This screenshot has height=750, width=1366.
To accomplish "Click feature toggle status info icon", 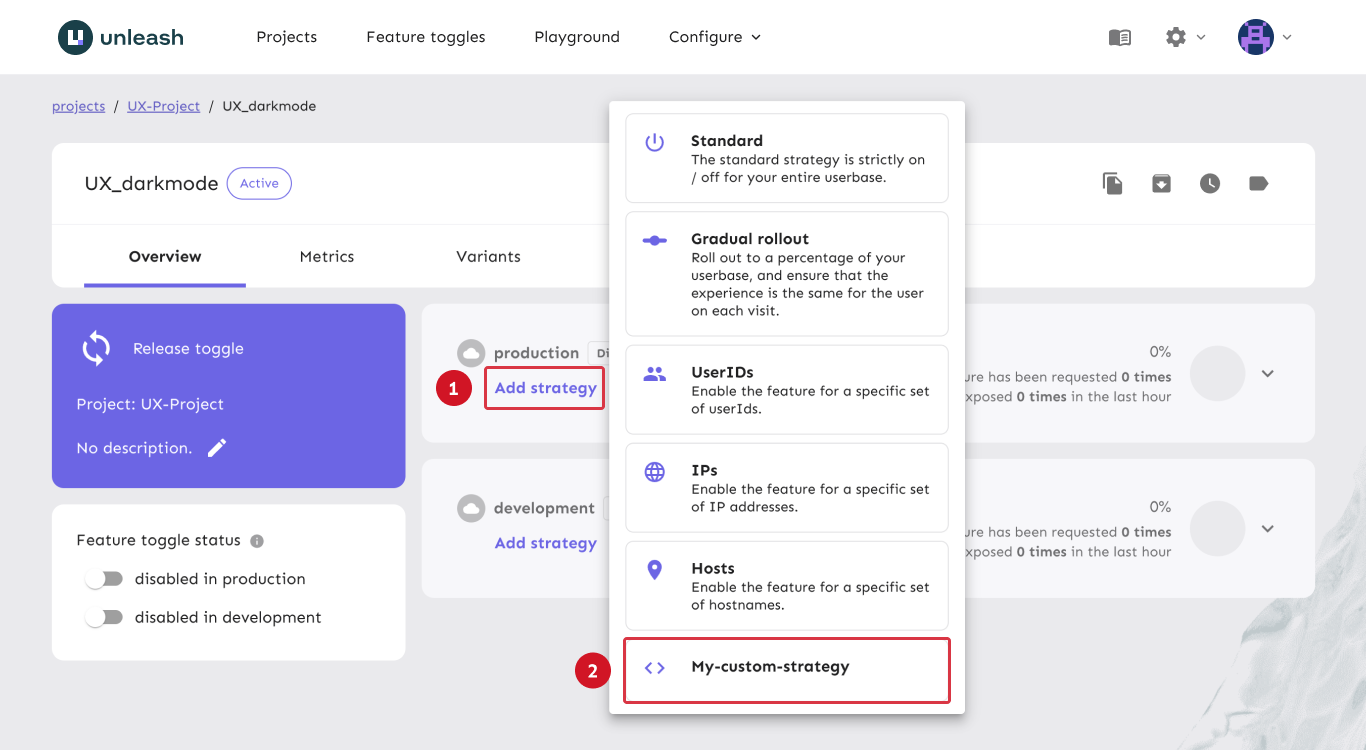I will (x=257, y=541).
